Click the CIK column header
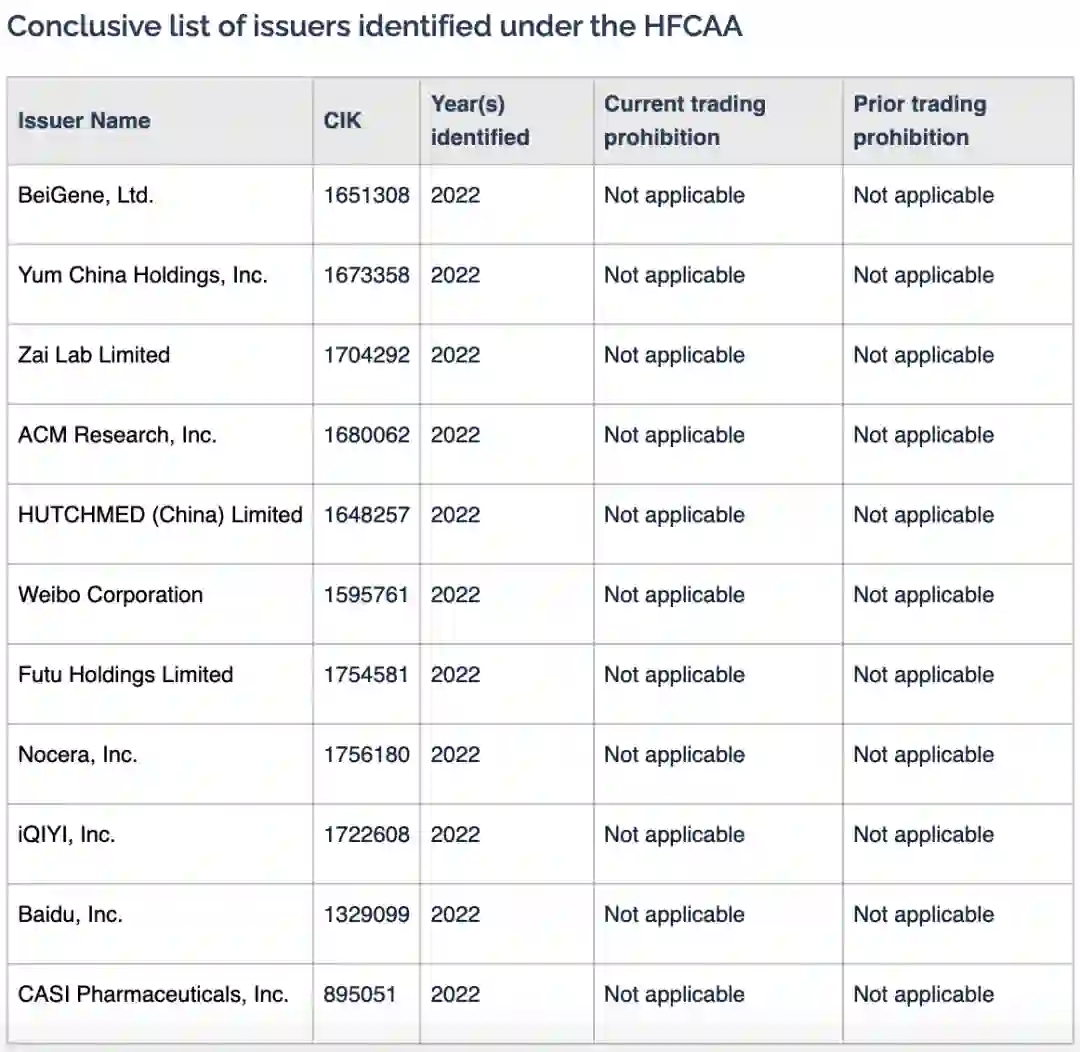The width and height of the screenshot is (1080, 1052). (342, 121)
